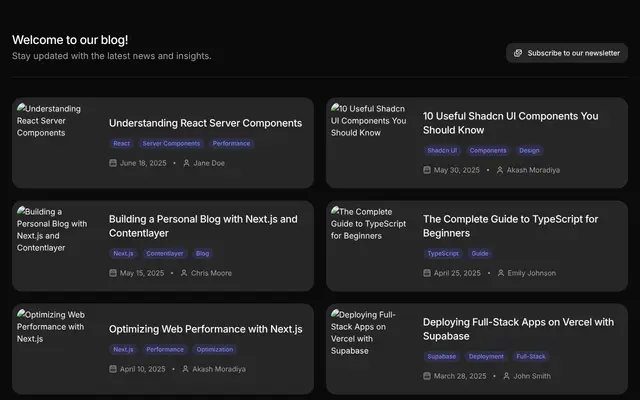This screenshot has width=640, height=400.
Task: Select Performance tag on Optimizing Web Performance card
Action: point(165,349)
